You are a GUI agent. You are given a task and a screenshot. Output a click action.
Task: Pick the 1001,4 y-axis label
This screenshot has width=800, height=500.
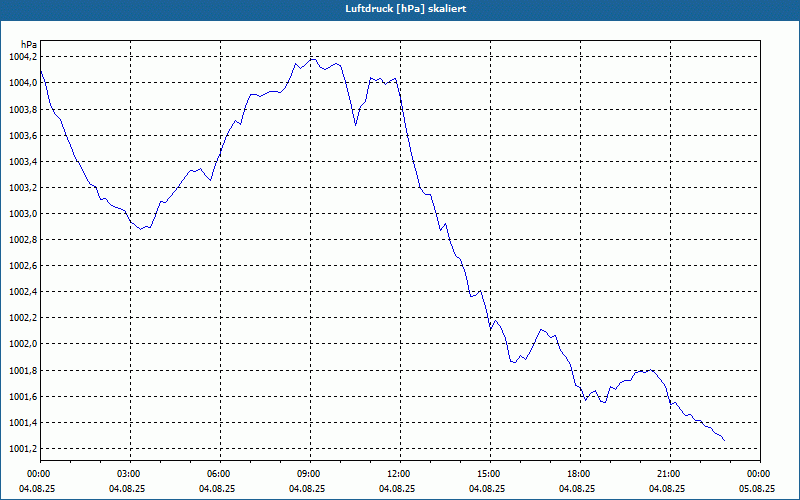click(x=22, y=422)
